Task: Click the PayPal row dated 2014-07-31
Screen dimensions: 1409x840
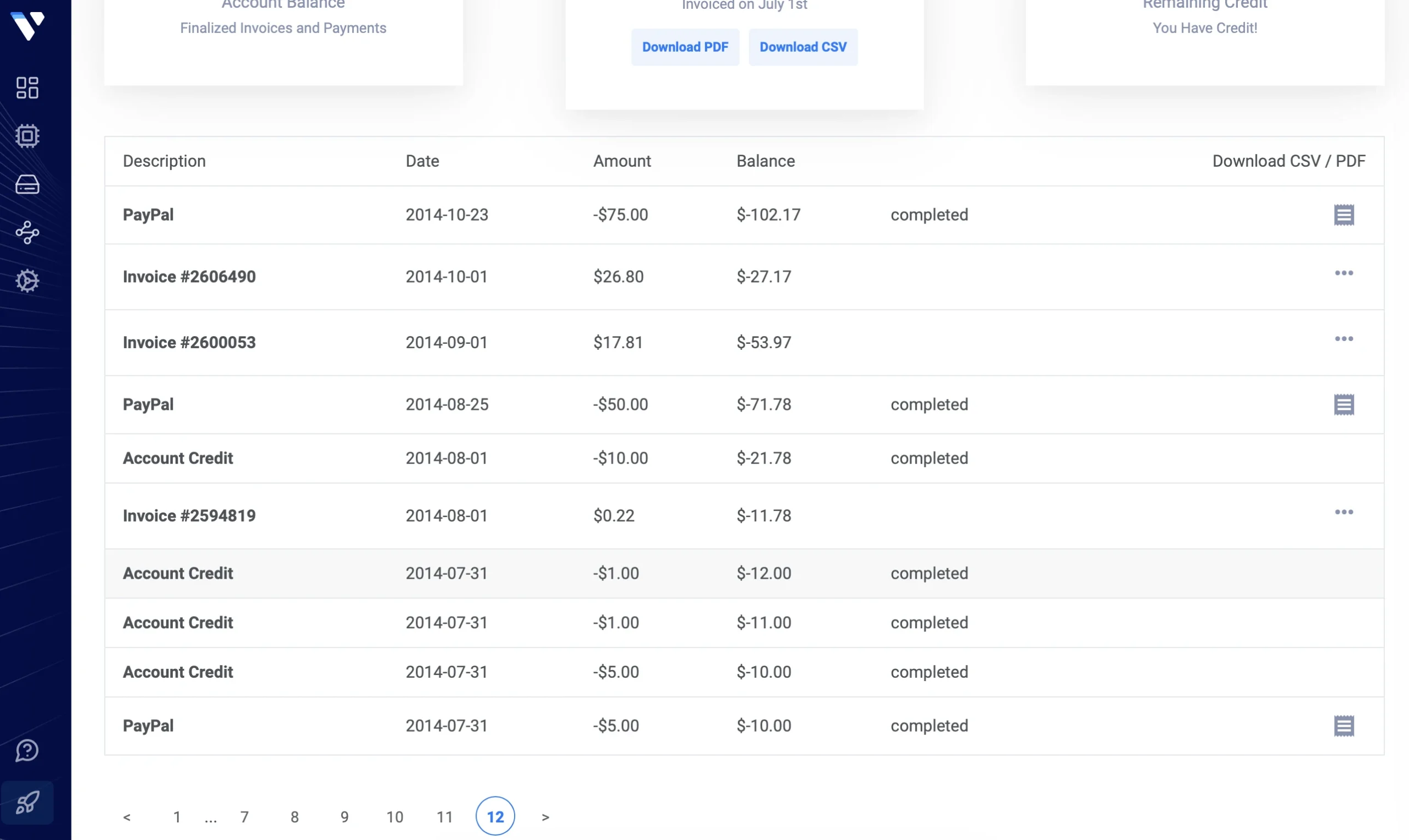Action: [744, 726]
